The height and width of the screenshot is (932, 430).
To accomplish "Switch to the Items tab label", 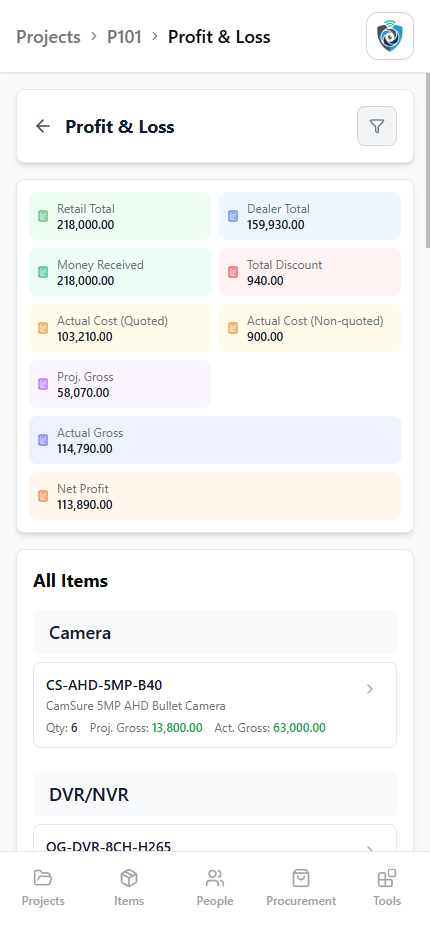I will click(x=129, y=900).
